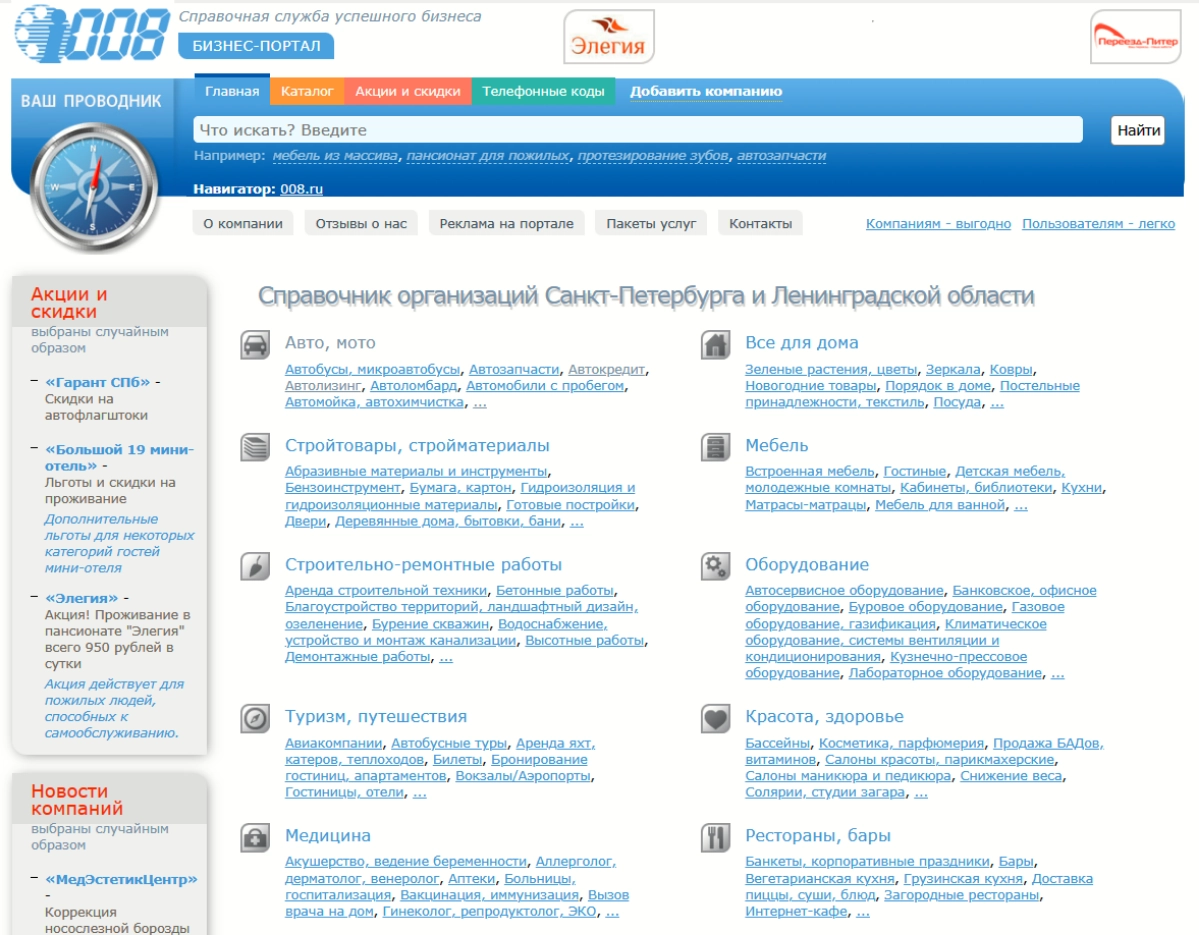Viewport: 1199px width, 935px height.
Task: Expand more Мебель subcategories via ellipsis link
Action: click(x=1021, y=506)
